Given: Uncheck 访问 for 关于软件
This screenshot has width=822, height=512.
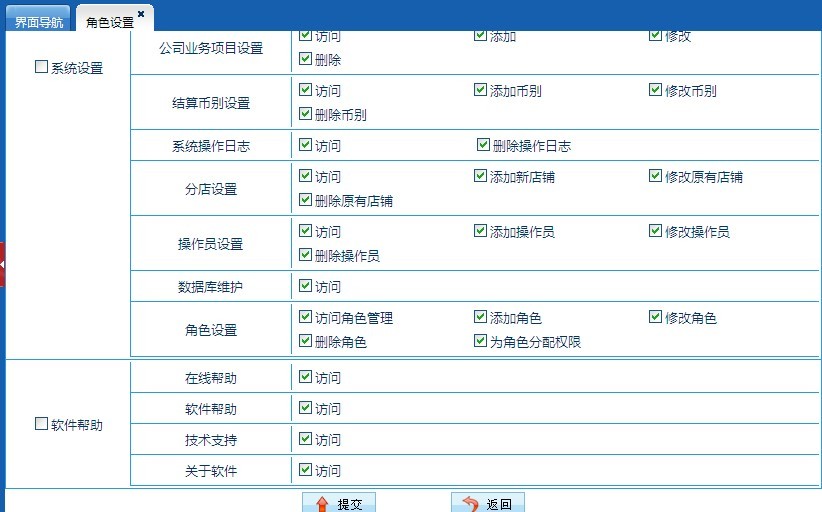Looking at the screenshot, I should click(305, 469).
